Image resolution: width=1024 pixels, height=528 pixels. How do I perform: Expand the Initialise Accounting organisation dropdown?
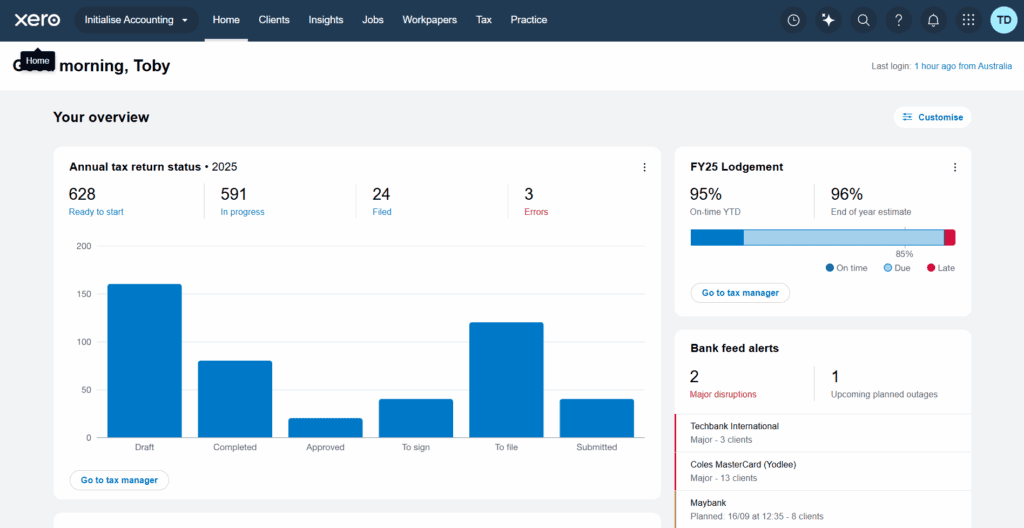pyautogui.click(x=136, y=20)
